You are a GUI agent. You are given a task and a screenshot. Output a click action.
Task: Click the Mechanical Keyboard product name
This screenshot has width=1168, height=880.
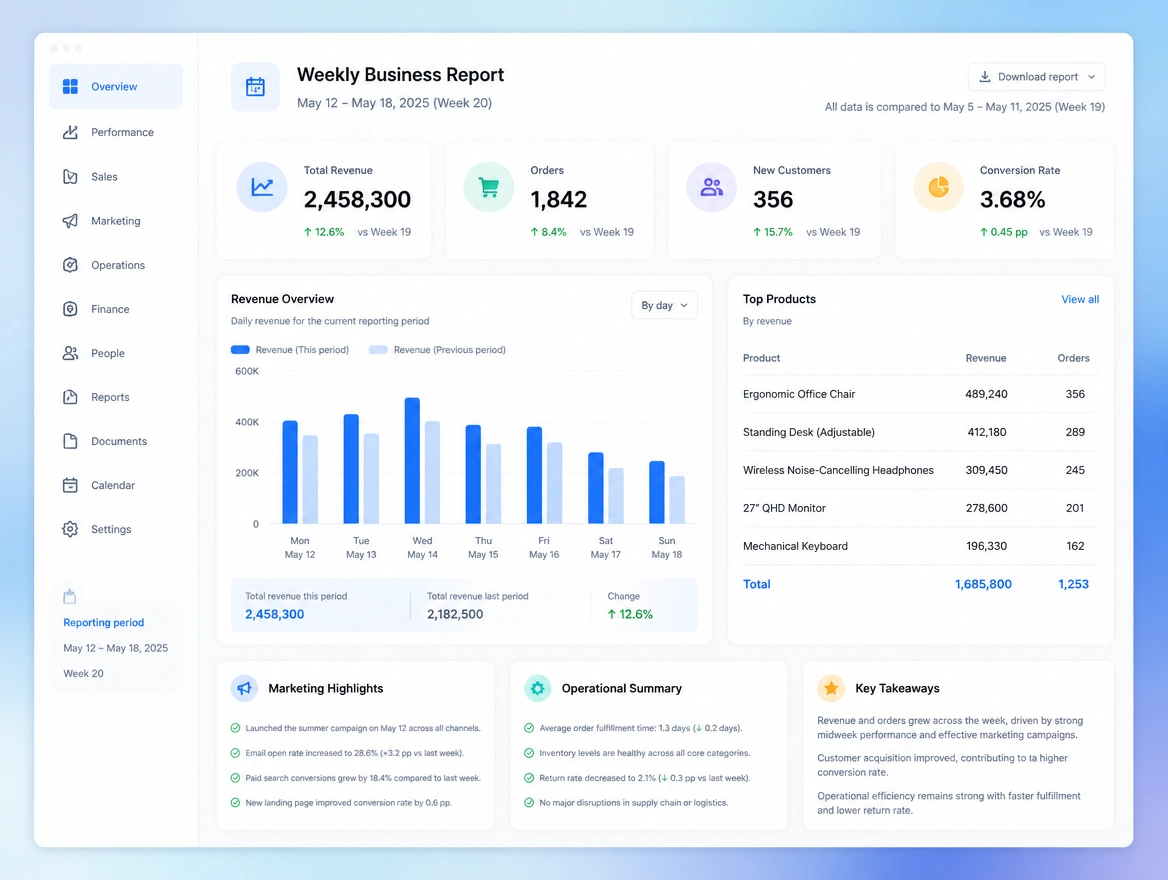796,546
